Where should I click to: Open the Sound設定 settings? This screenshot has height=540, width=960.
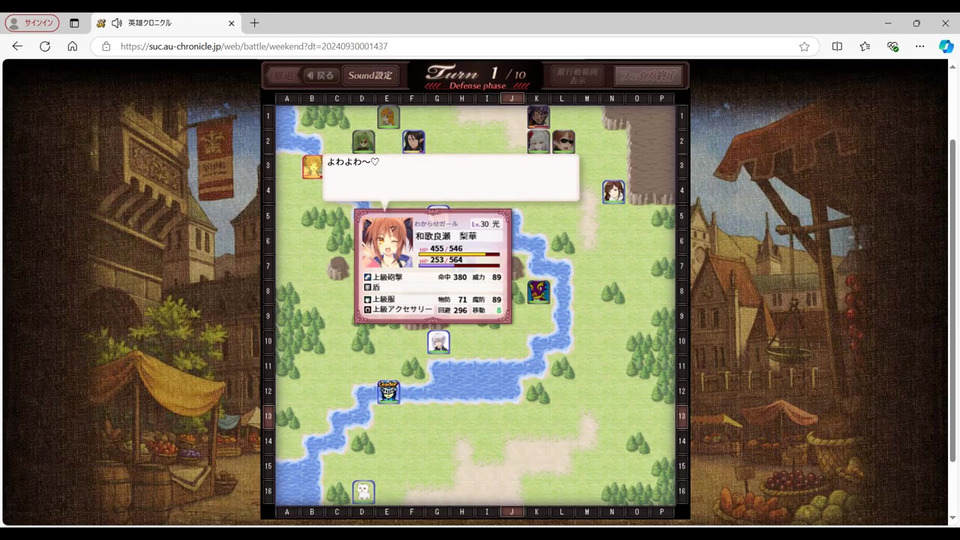coord(370,75)
